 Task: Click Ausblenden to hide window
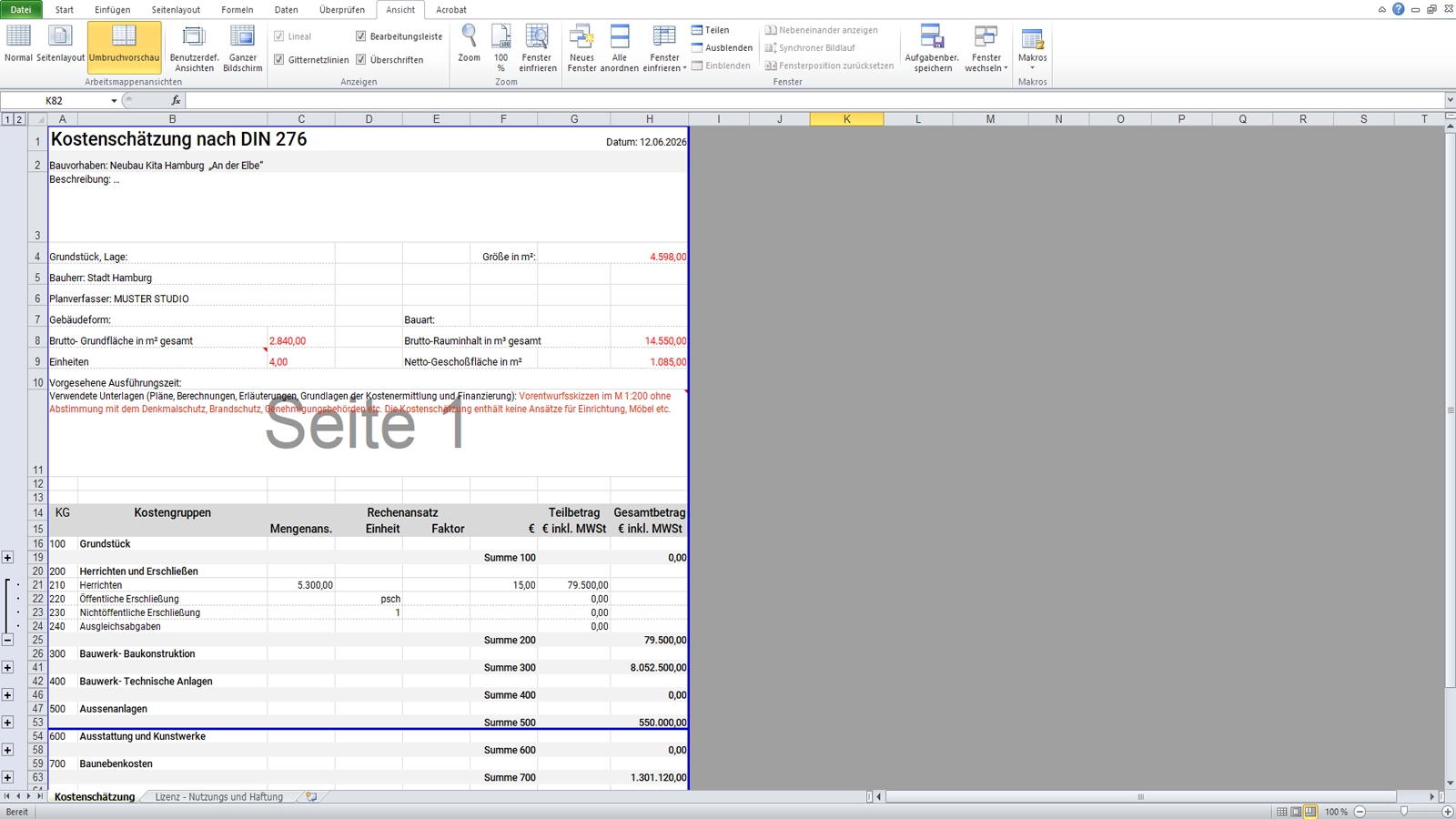point(722,47)
